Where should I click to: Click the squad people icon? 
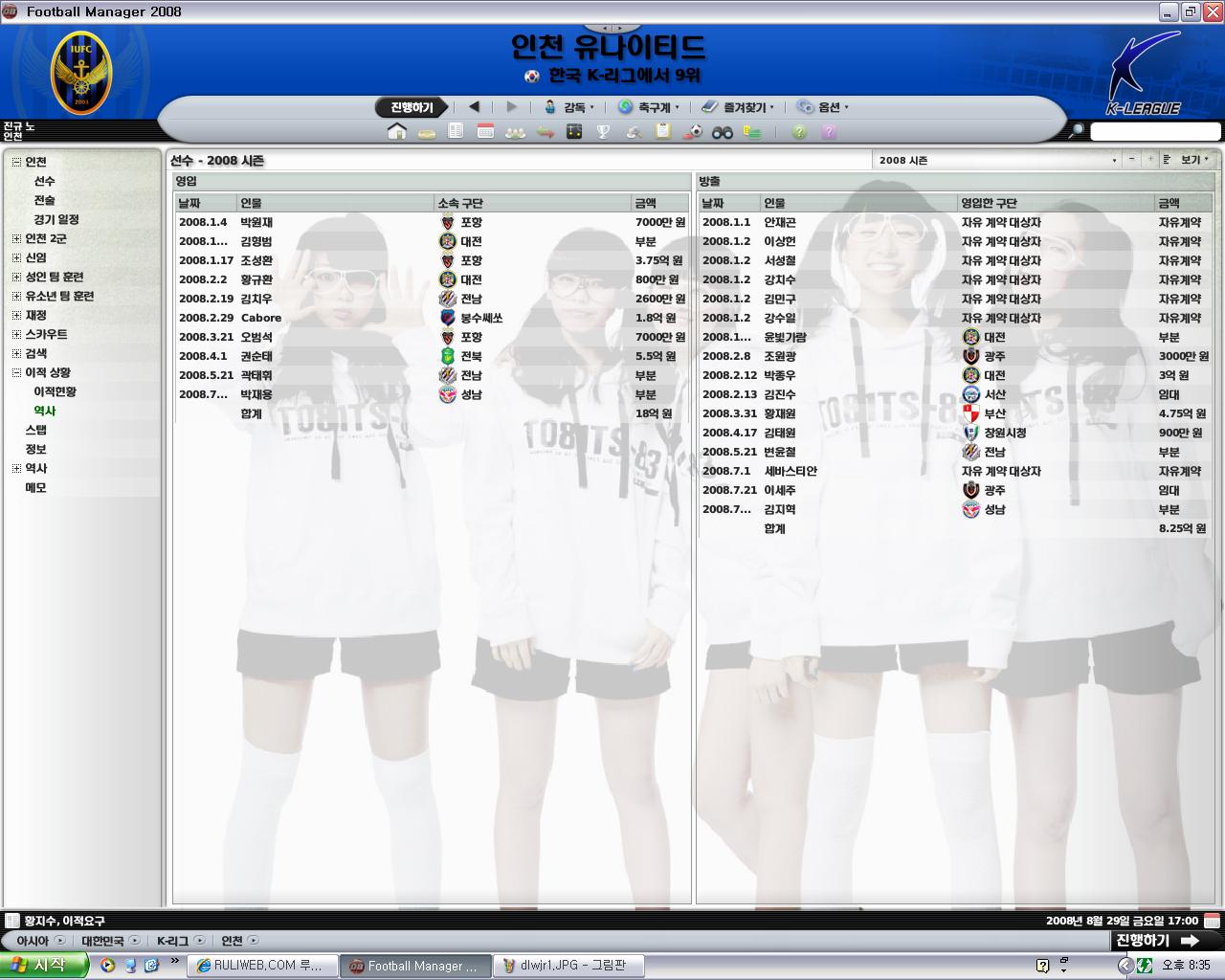tap(515, 132)
